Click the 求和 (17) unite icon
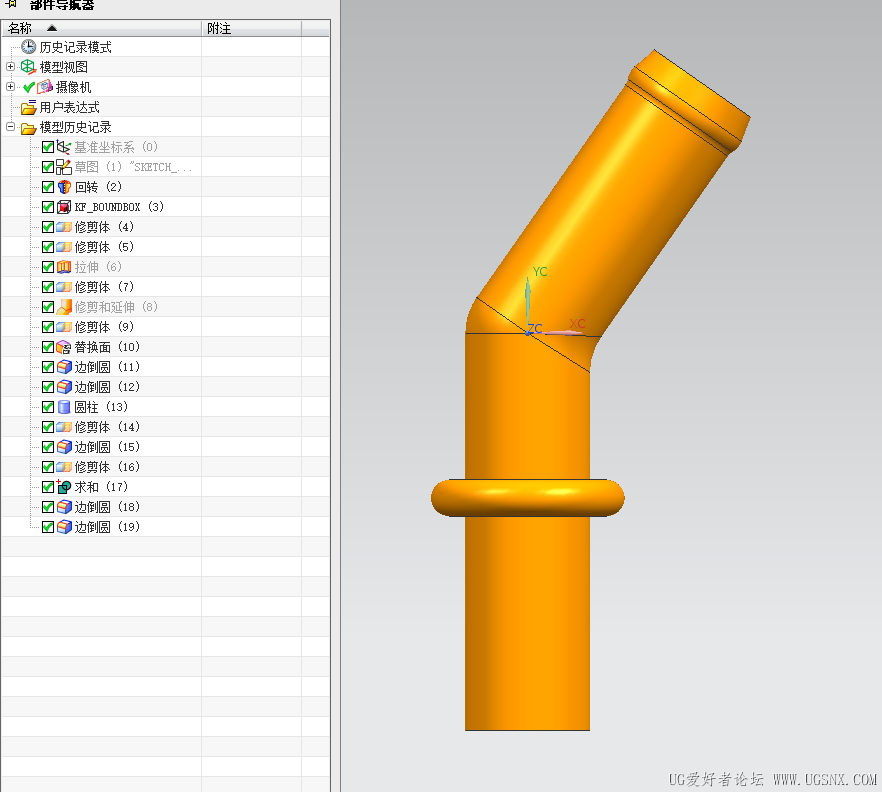 point(64,487)
